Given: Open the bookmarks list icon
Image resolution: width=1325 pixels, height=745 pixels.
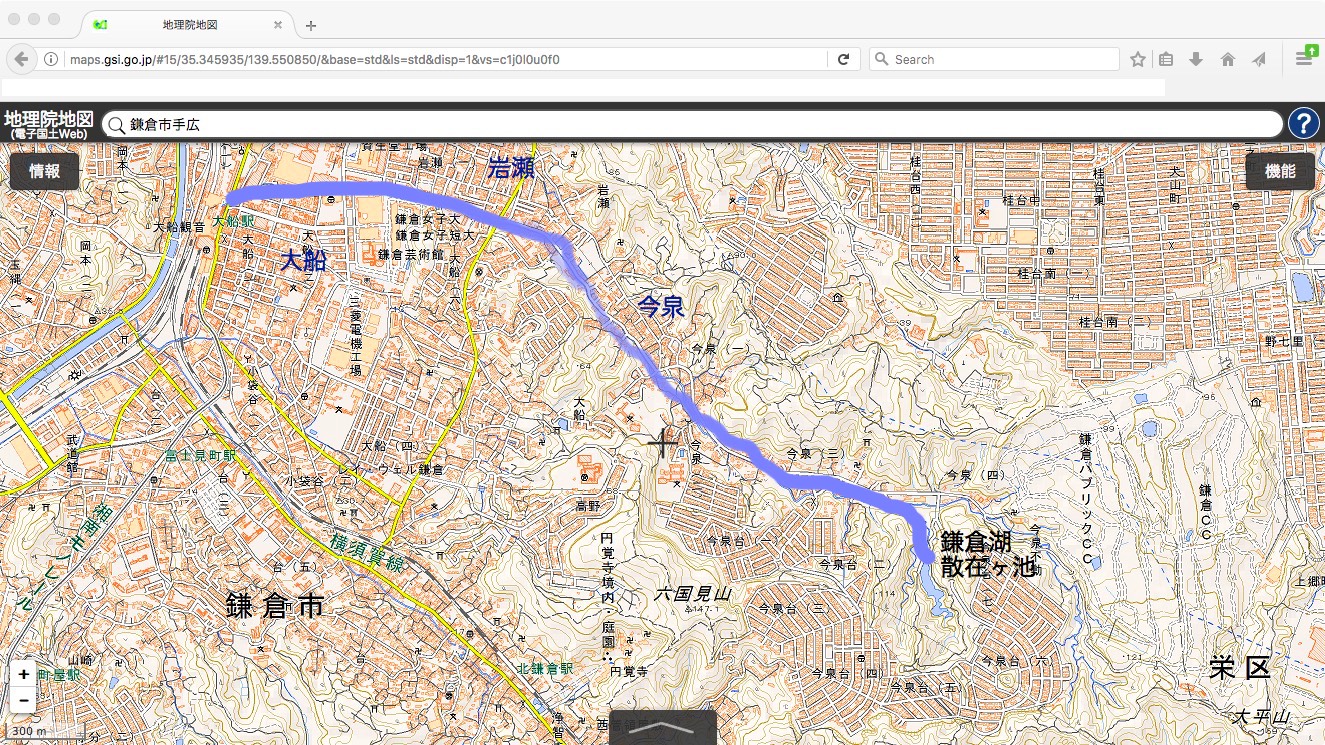Looking at the screenshot, I should pyautogui.click(x=1166, y=59).
